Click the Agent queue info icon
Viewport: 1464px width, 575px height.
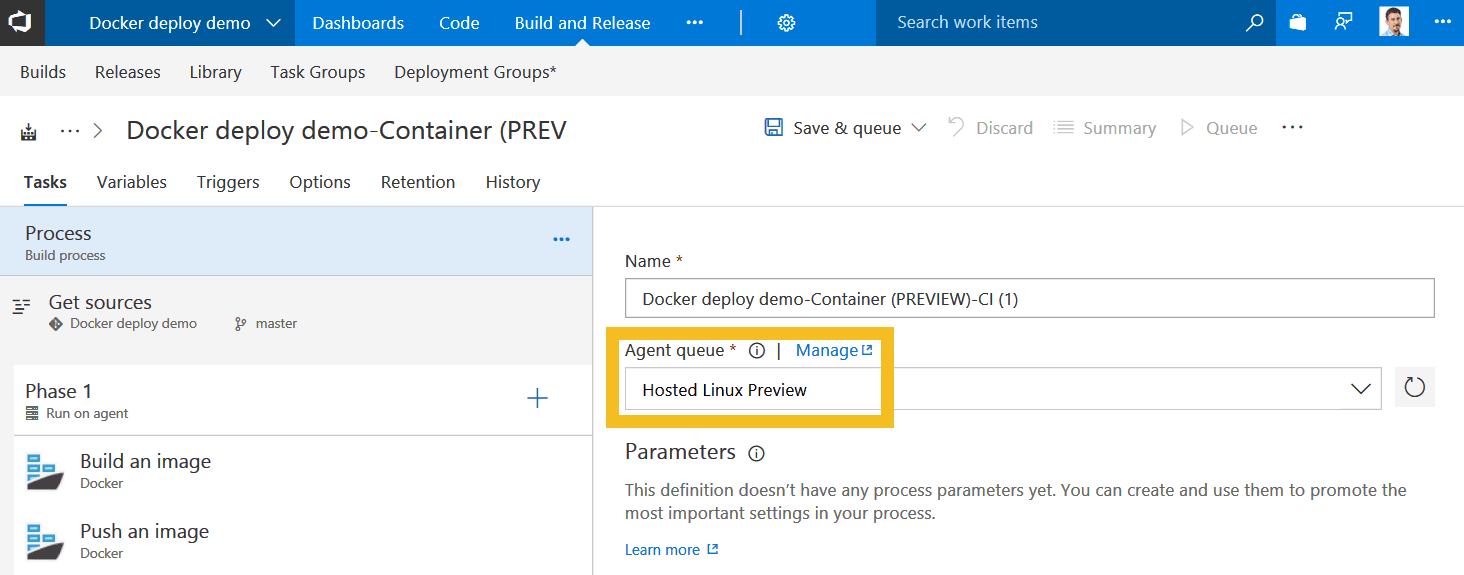click(x=757, y=351)
